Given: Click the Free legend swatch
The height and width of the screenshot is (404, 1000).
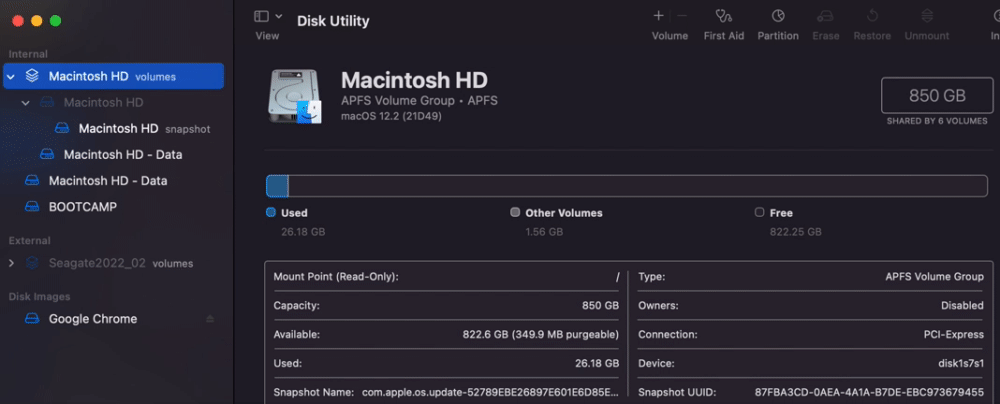Looking at the screenshot, I should coord(759,213).
